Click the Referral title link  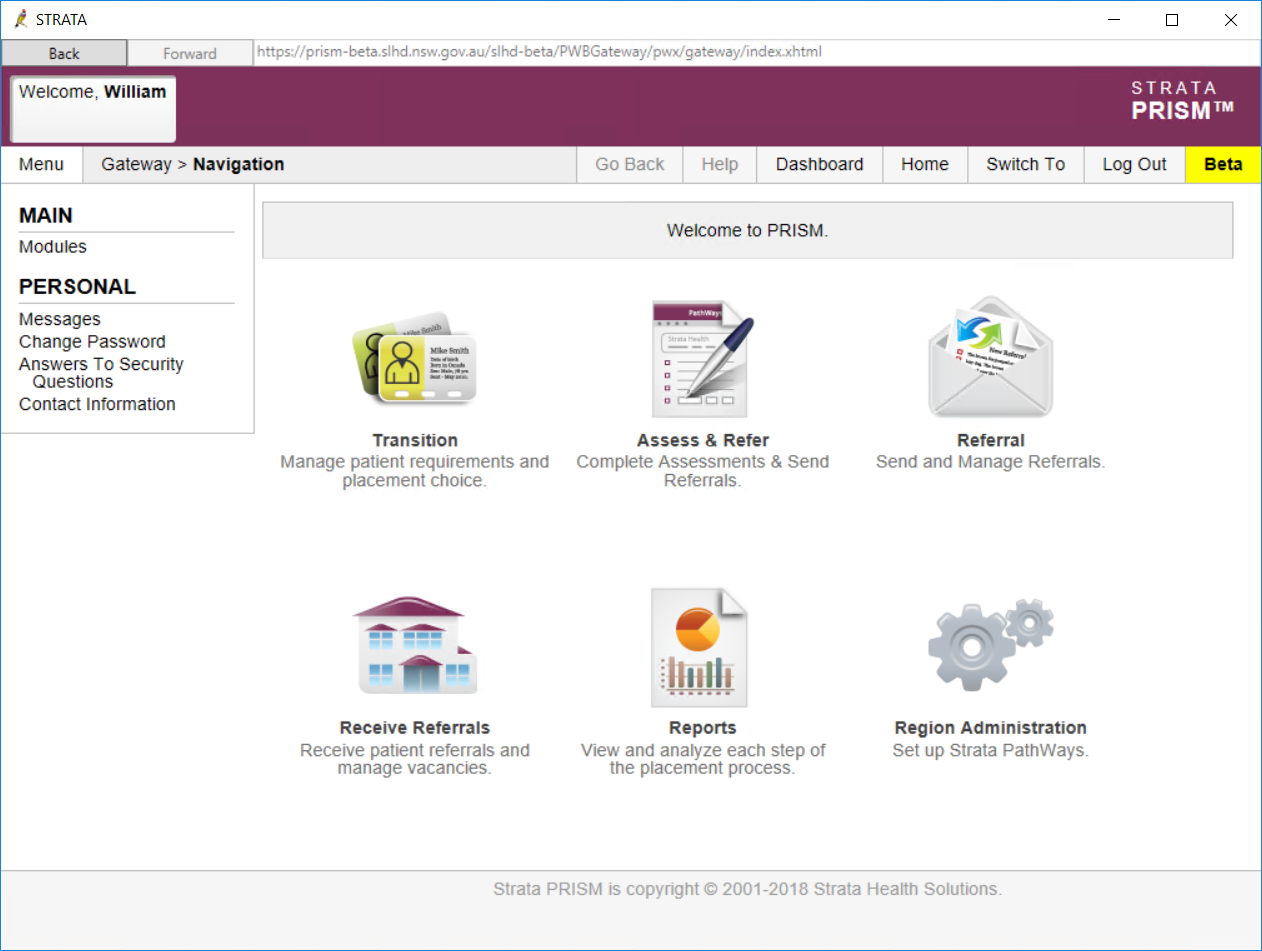click(x=991, y=440)
